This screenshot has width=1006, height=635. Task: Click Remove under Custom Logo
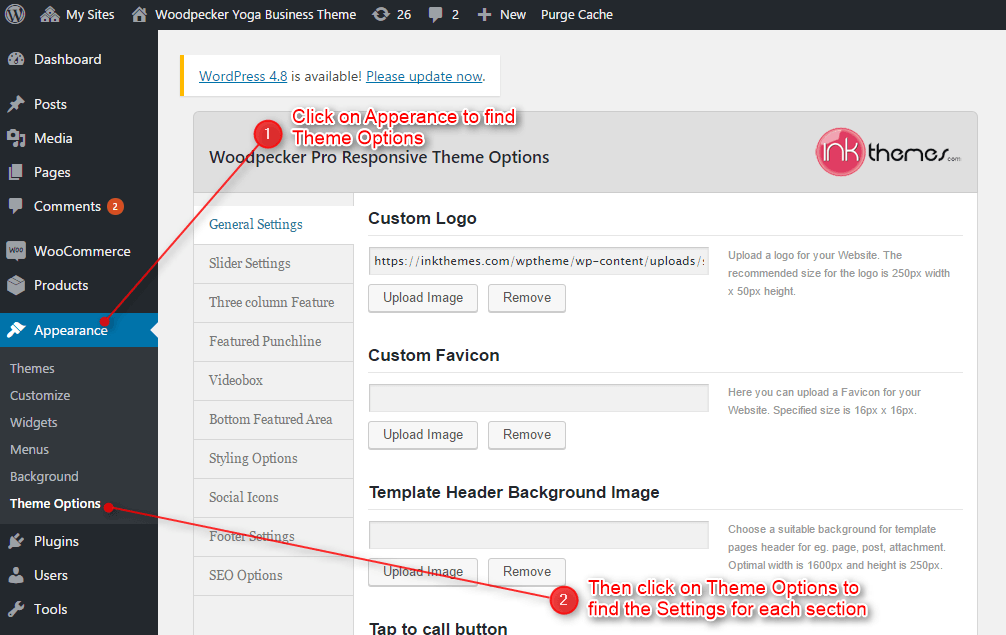pos(527,298)
